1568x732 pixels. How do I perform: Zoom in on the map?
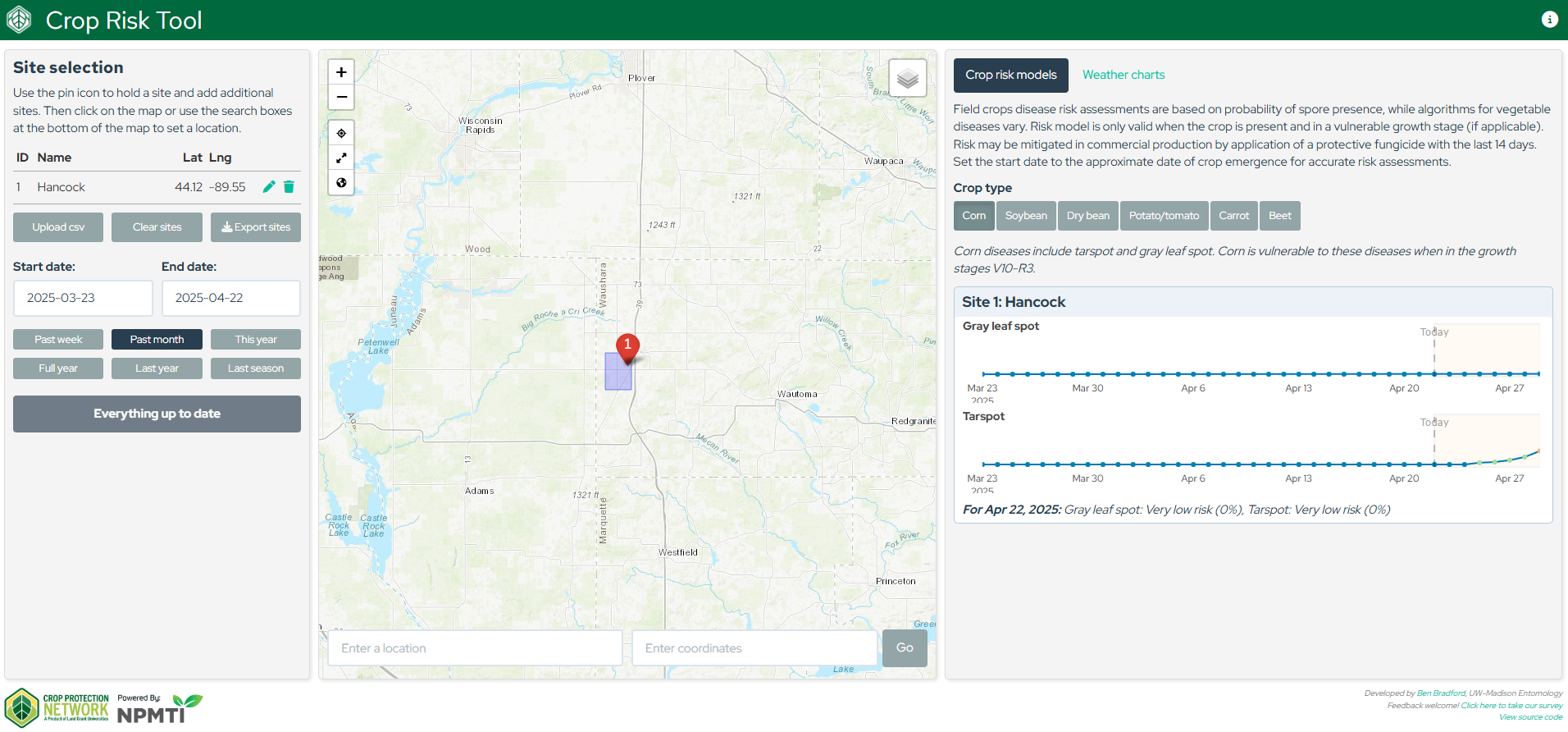[x=341, y=72]
